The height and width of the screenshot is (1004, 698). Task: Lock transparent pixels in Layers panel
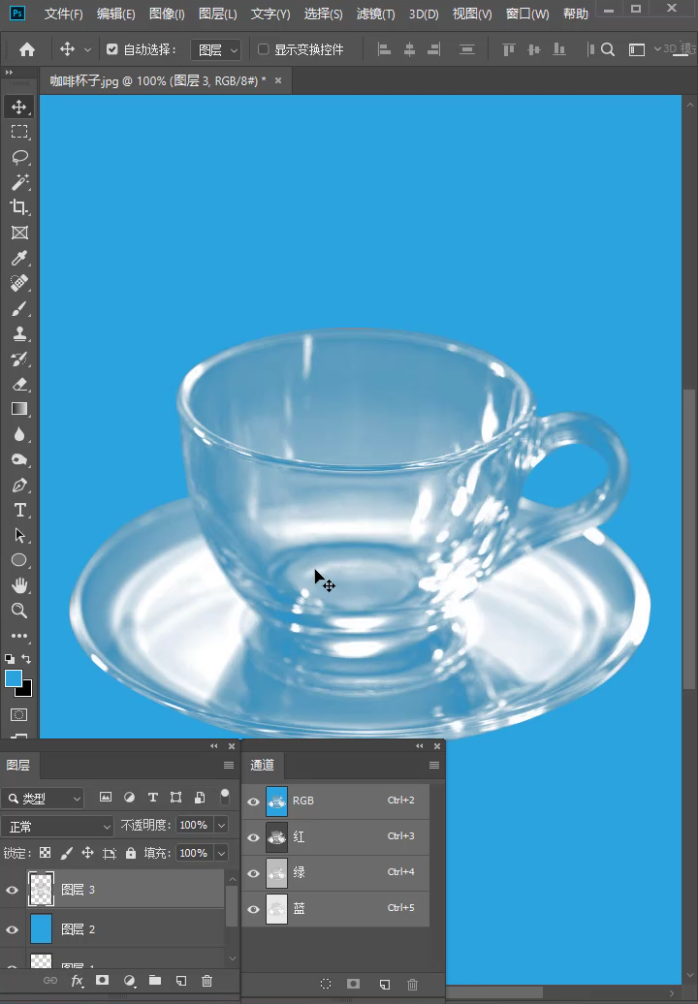[45, 853]
